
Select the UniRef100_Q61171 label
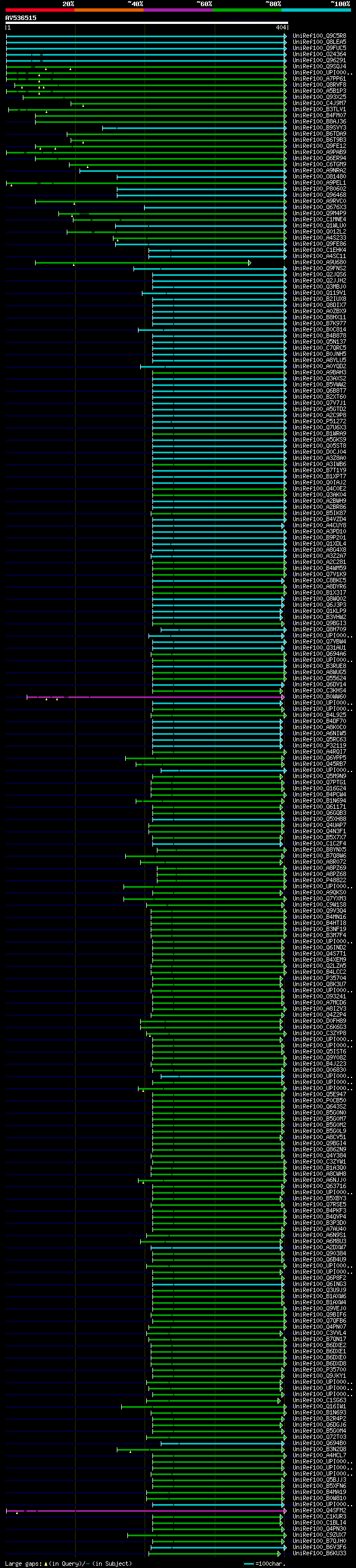(x=319, y=807)
